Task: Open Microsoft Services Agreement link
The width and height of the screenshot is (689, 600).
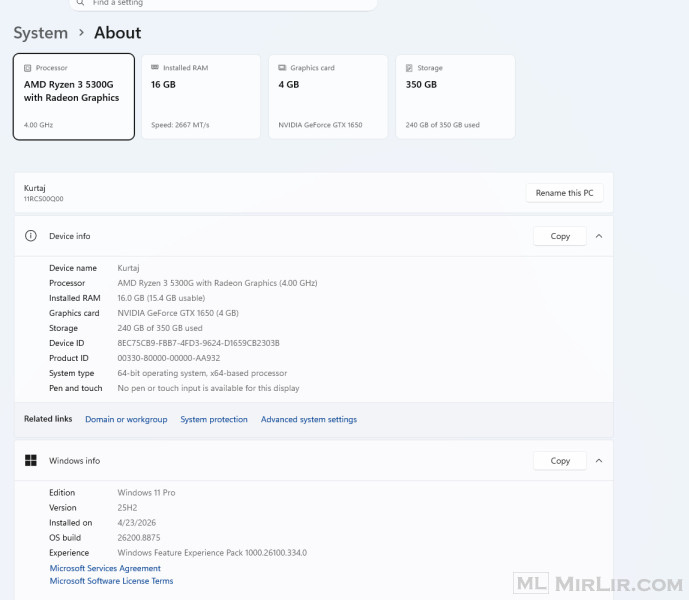Action: (105, 568)
